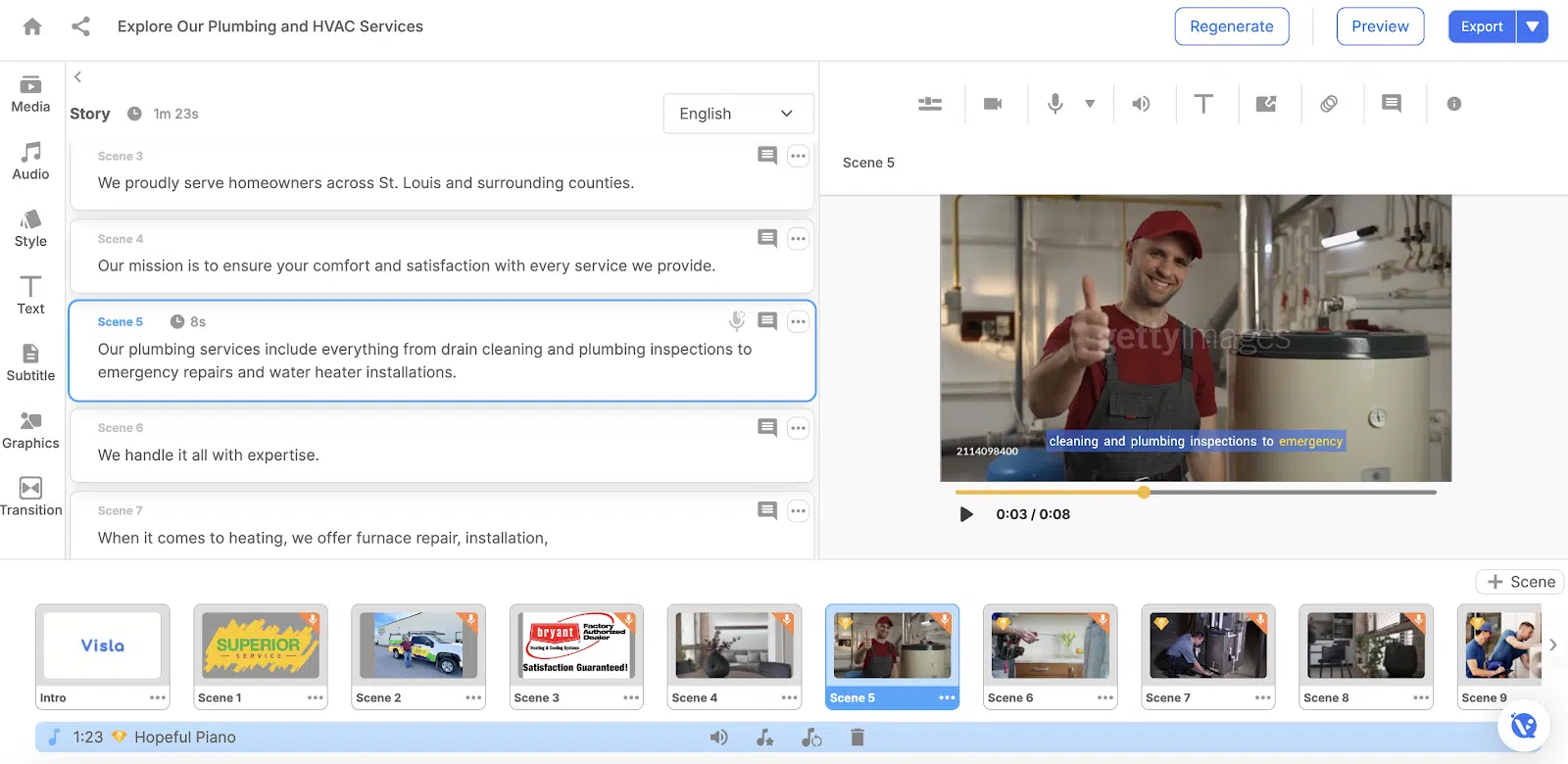Viewport: 1568px width, 764px height.
Task: Open the Style sidebar panel
Action: (x=30, y=228)
